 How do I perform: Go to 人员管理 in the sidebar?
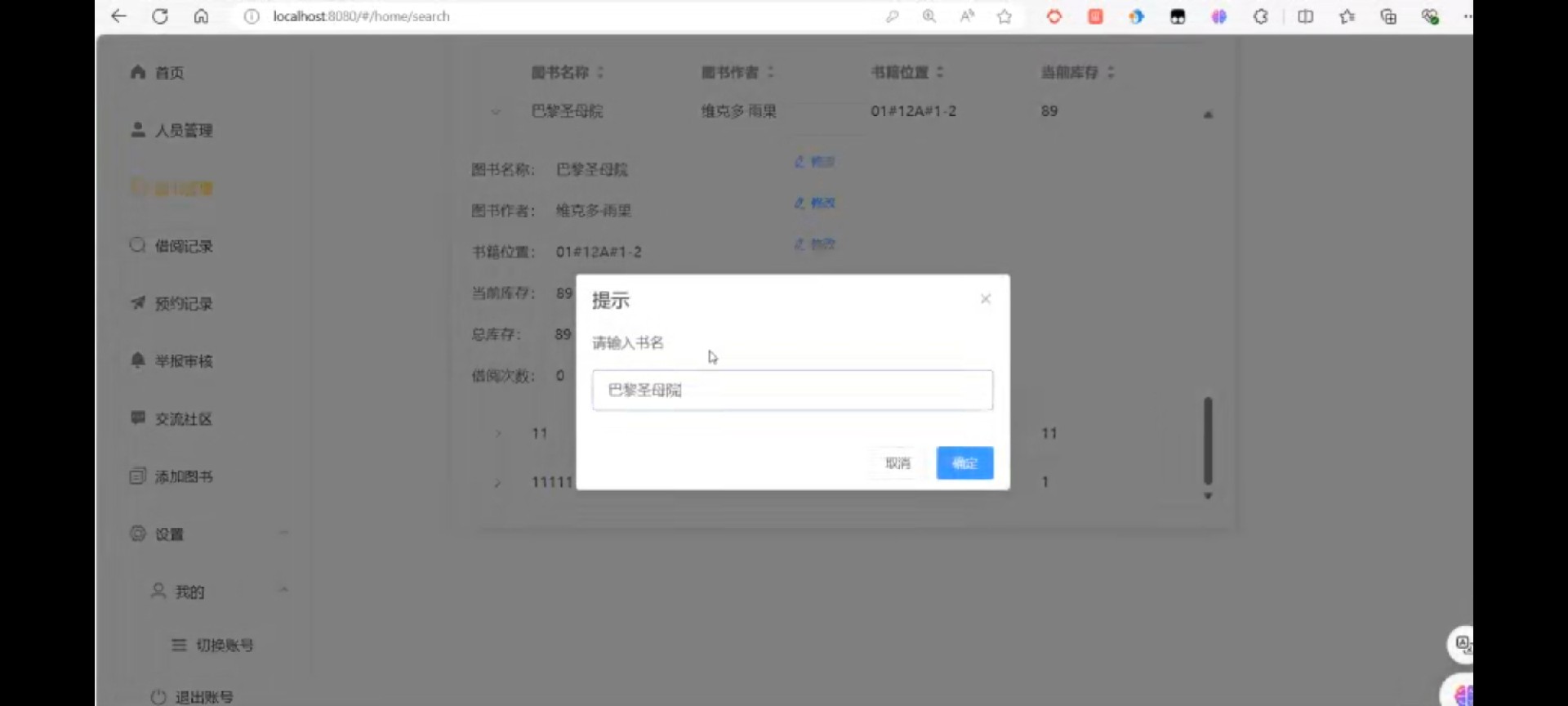(x=183, y=131)
